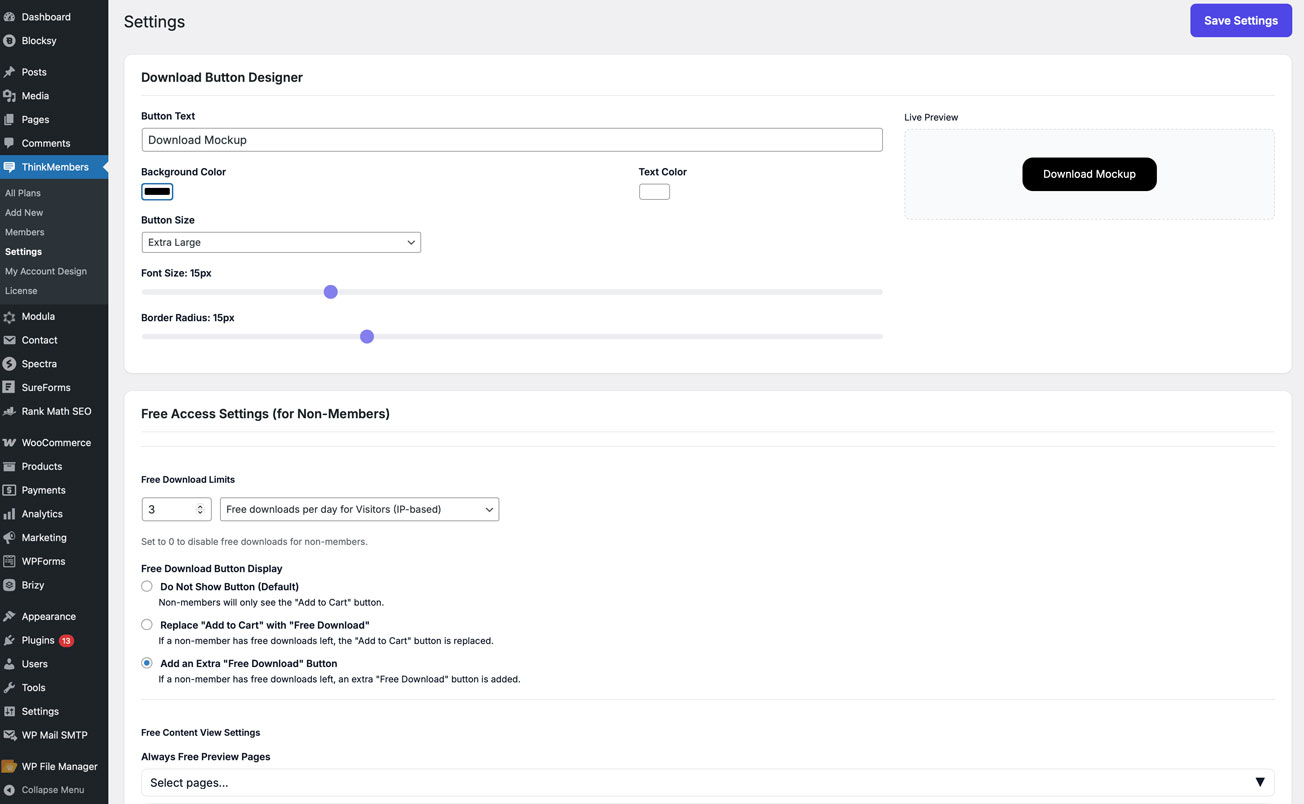Click the Contact envelope icon
Screen dimensions: 1304x804
point(9,340)
